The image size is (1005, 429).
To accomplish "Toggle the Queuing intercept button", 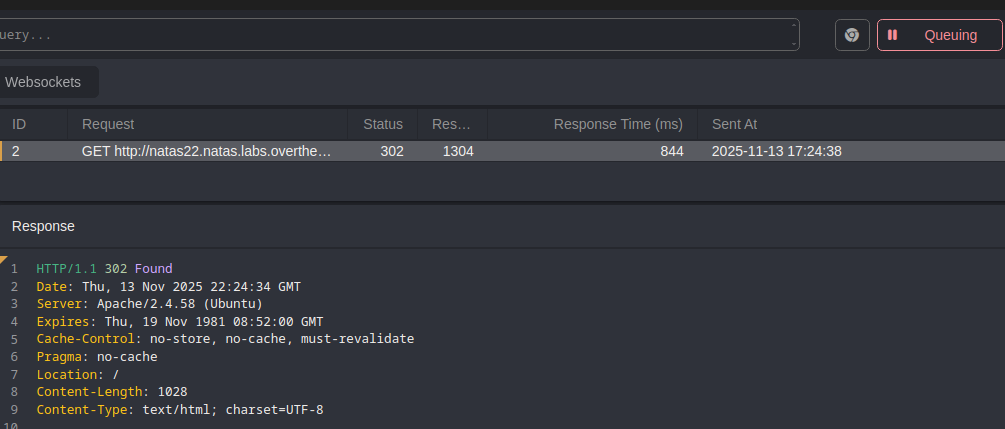I will pos(939,35).
